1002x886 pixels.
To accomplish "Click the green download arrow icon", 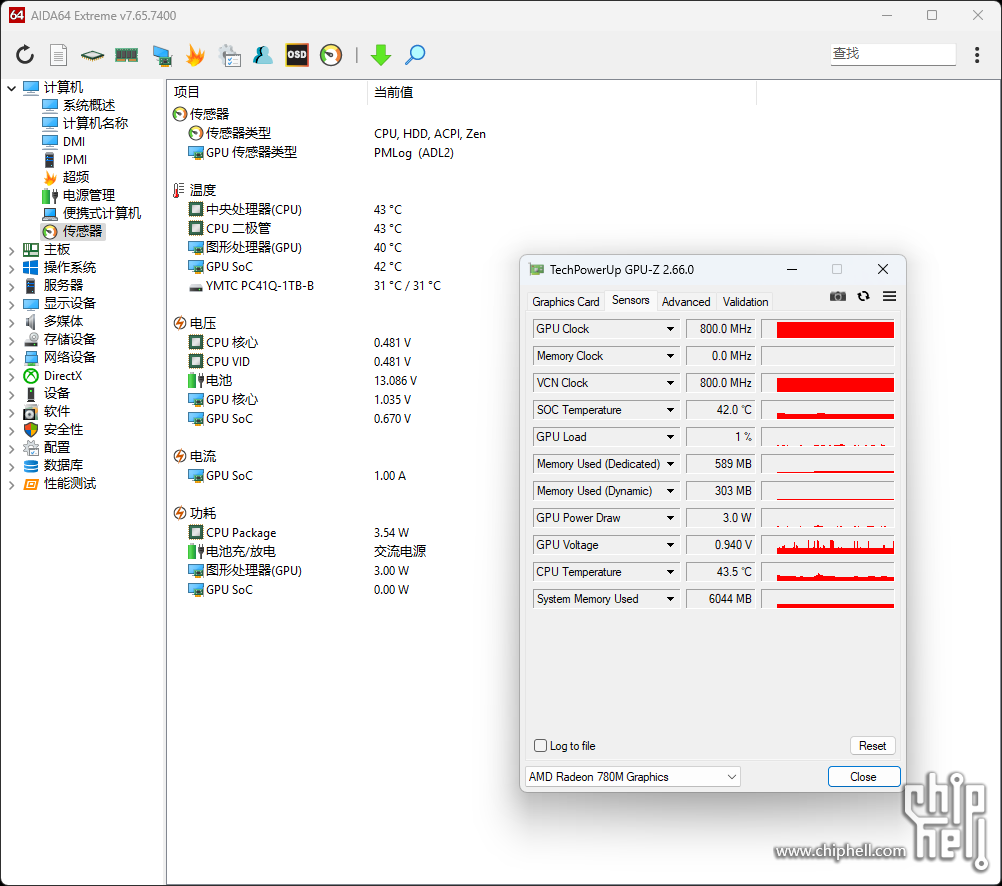I will tap(381, 55).
